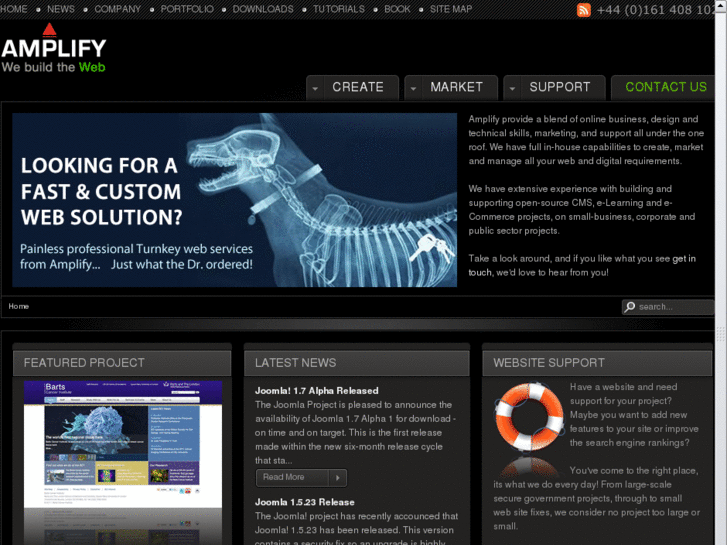
Task: Expand the SUPPORT menu arrow
Action: 512,88
